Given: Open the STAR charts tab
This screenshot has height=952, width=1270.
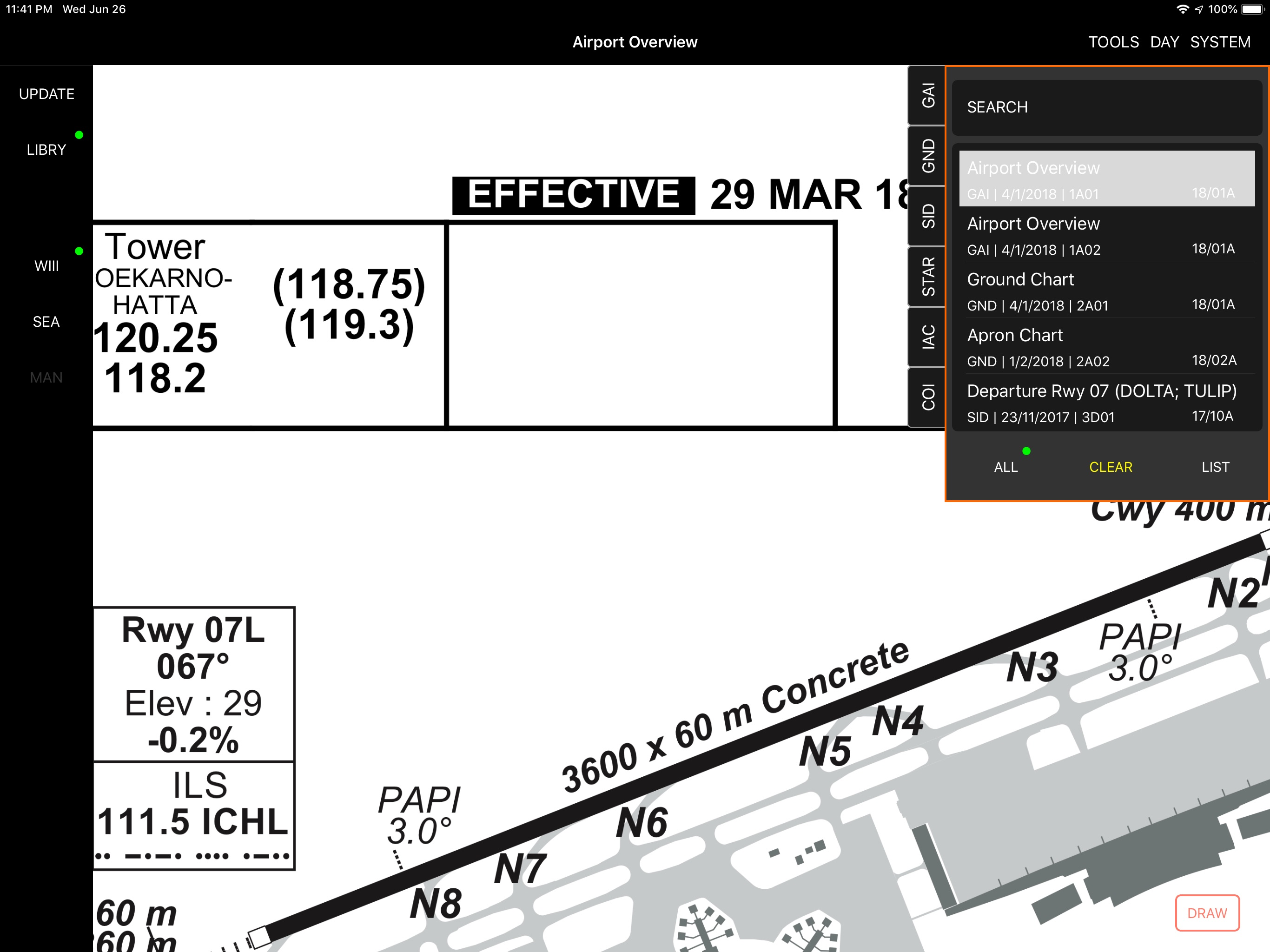Looking at the screenshot, I should click(x=927, y=277).
